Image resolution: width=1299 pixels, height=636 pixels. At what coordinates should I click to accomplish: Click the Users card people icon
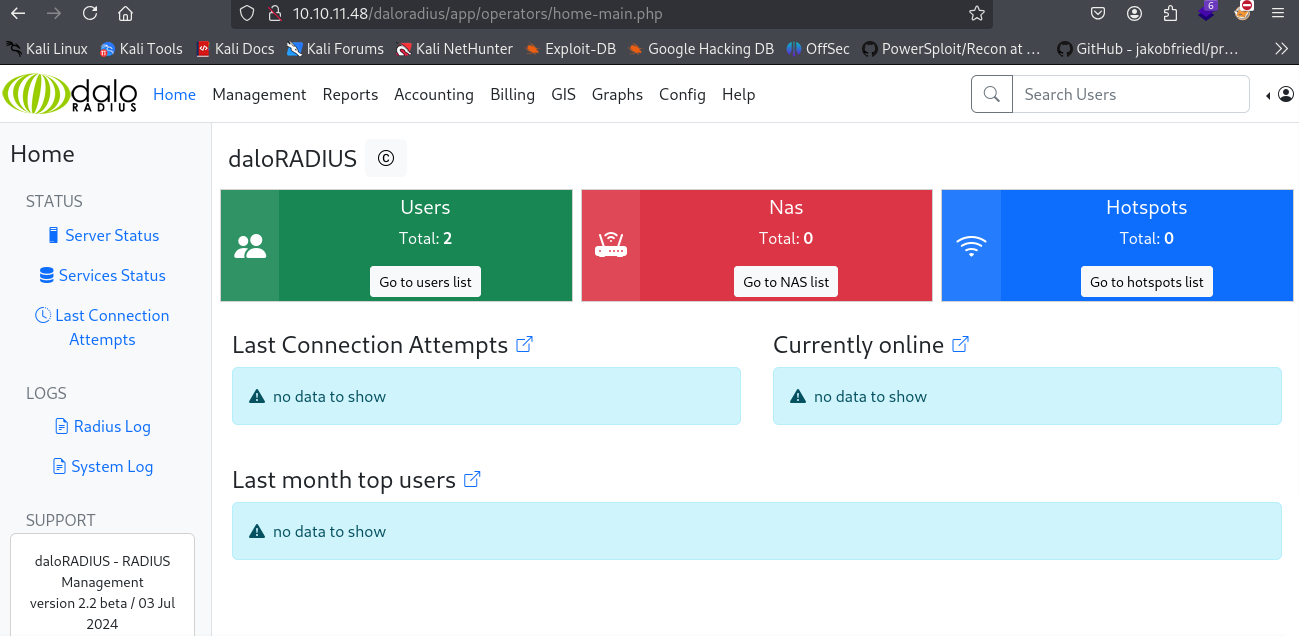pyautogui.click(x=250, y=246)
